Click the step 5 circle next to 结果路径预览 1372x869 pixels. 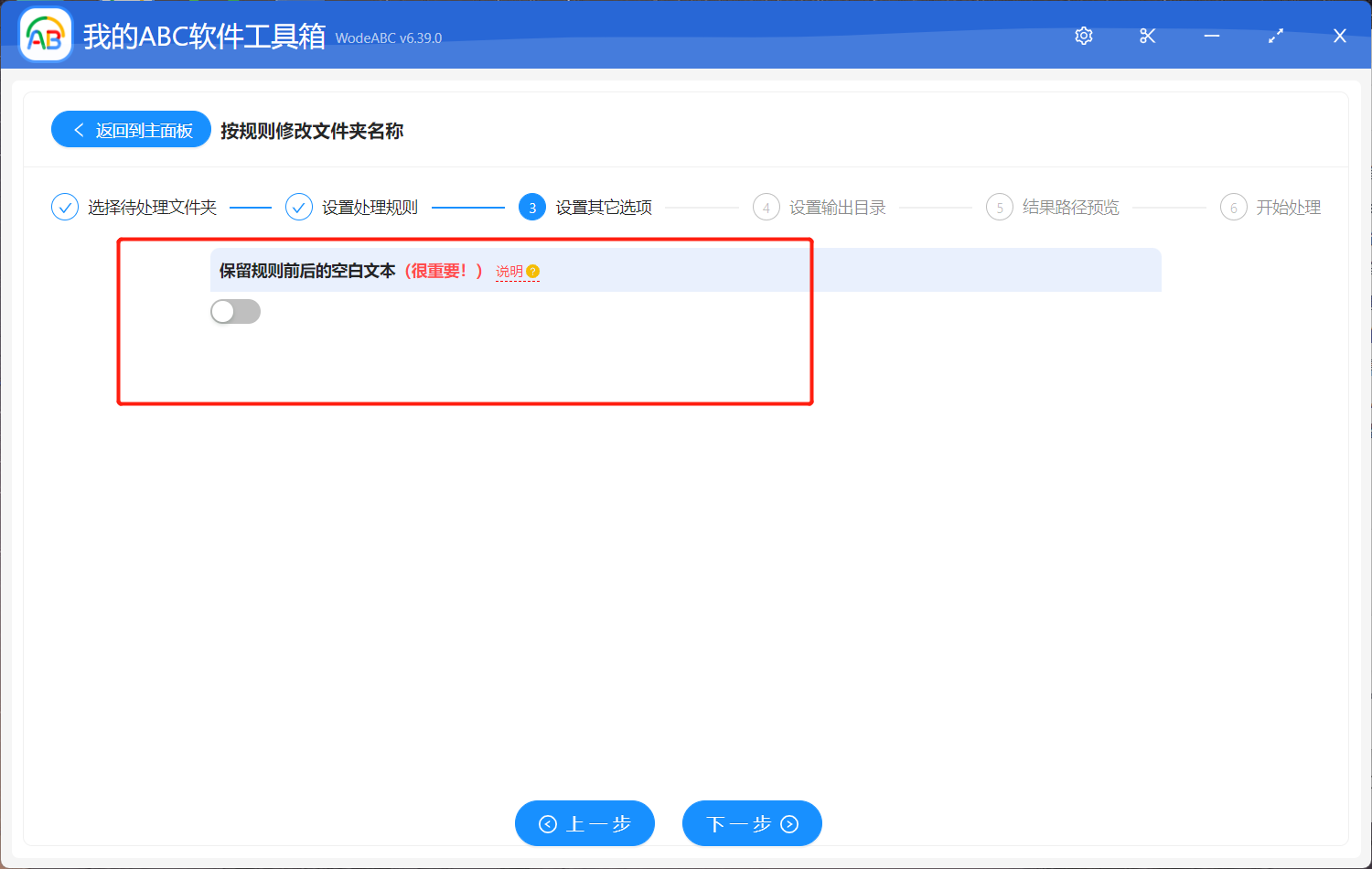point(1000,207)
